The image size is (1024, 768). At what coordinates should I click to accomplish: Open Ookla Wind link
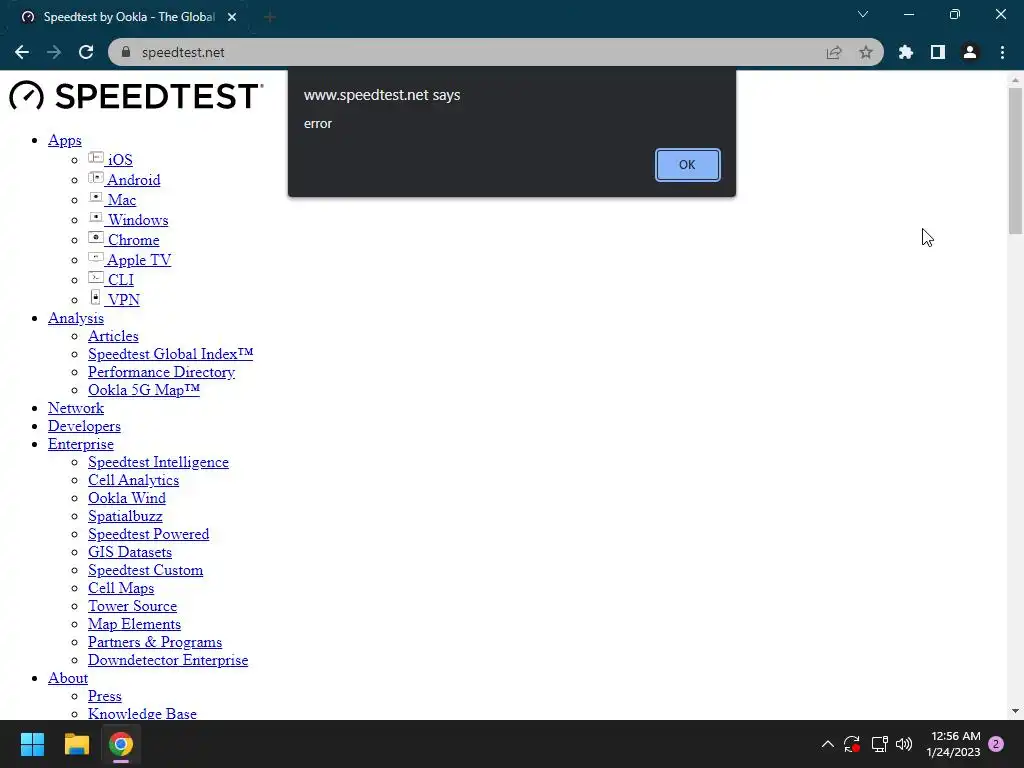point(127,498)
